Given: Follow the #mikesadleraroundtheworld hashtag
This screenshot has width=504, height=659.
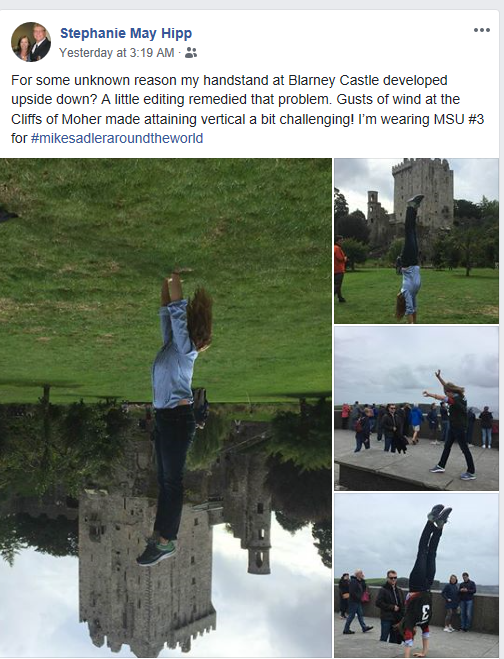Looking at the screenshot, I should click(117, 138).
